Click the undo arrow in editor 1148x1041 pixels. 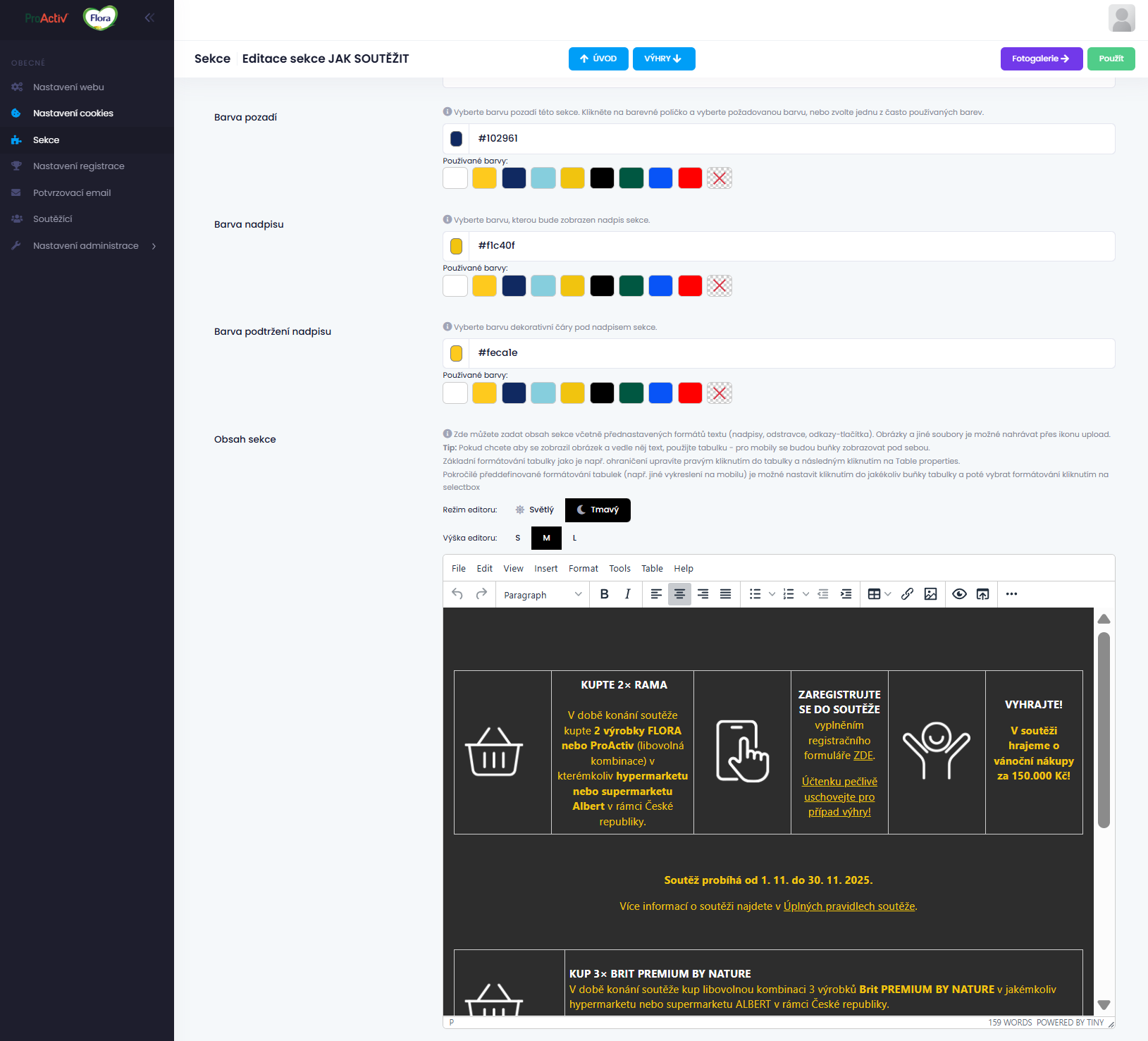point(457,594)
